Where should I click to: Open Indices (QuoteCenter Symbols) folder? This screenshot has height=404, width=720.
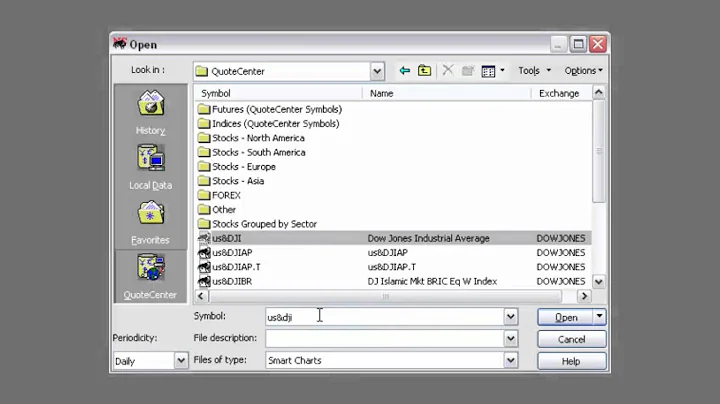pos(269,123)
